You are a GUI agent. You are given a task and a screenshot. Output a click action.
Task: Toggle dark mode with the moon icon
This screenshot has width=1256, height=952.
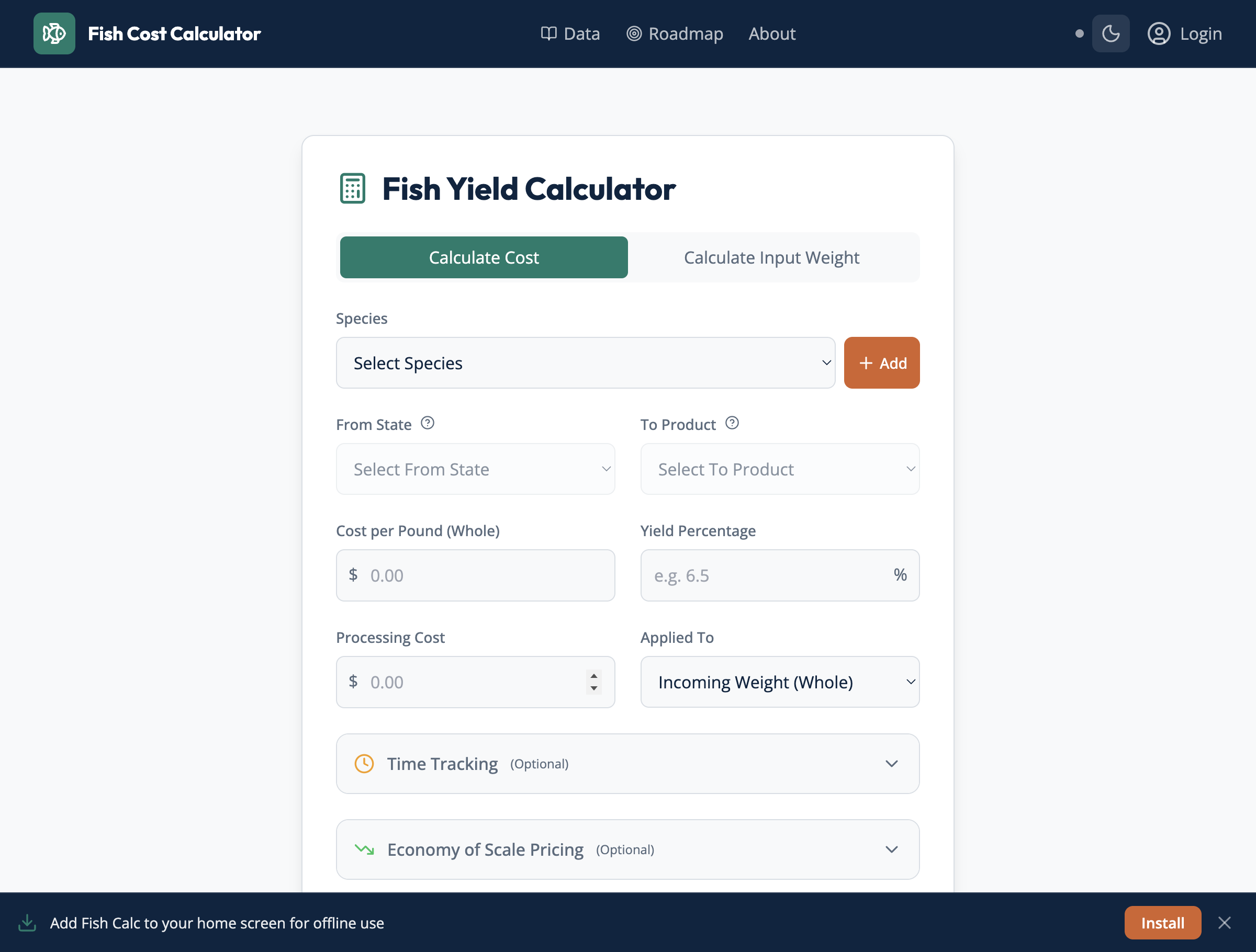1110,33
